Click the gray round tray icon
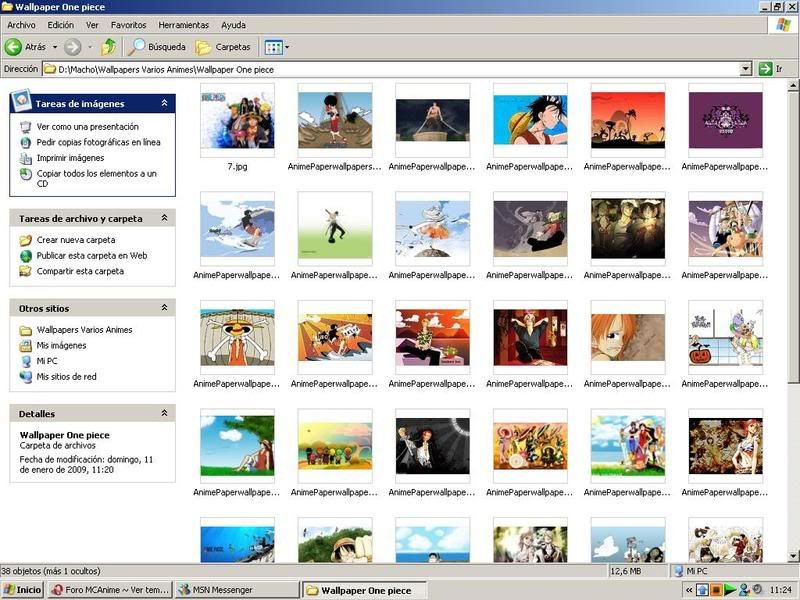The height and width of the screenshot is (600, 800). (x=757, y=590)
